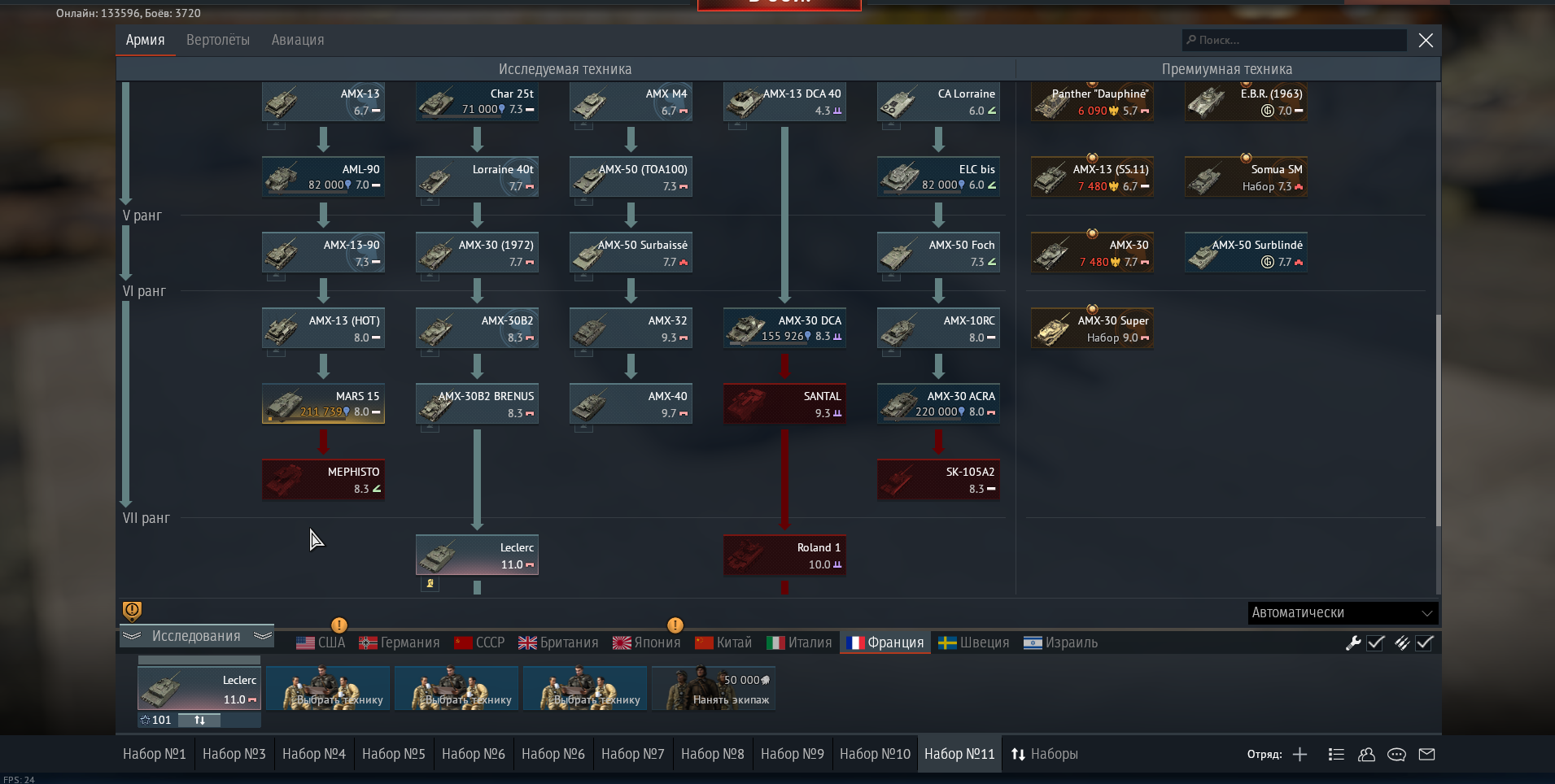Image resolution: width=1555 pixels, height=784 pixels.
Task: Click the wrench auto-repair icon
Action: tap(1353, 643)
